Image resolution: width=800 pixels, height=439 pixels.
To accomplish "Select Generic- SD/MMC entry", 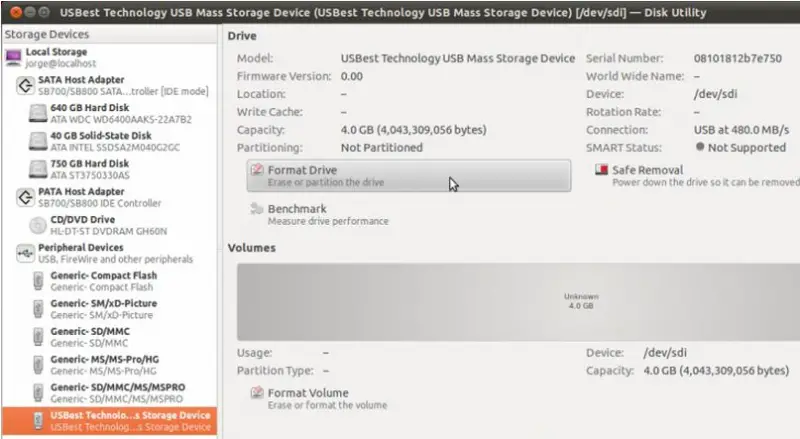I will pyautogui.click(x=109, y=337).
